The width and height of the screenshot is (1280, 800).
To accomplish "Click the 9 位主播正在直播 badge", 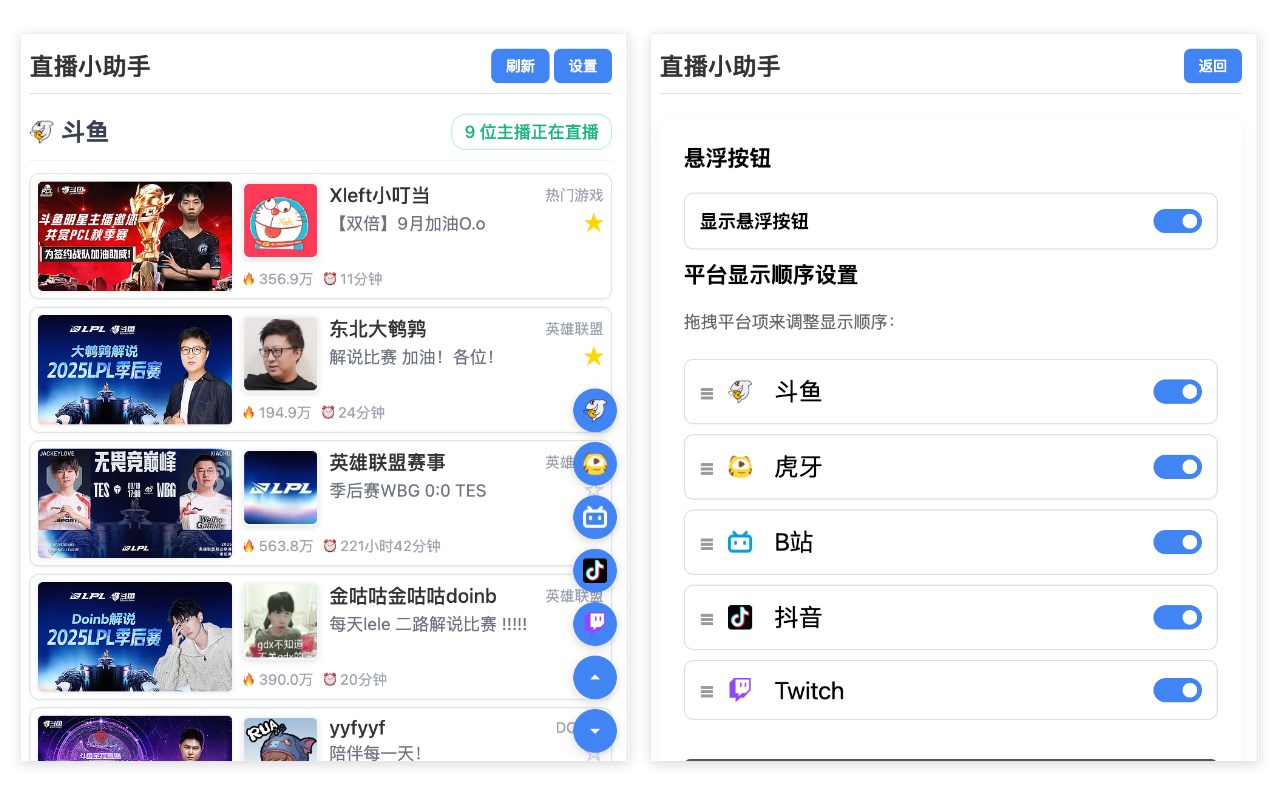I will click(x=531, y=132).
